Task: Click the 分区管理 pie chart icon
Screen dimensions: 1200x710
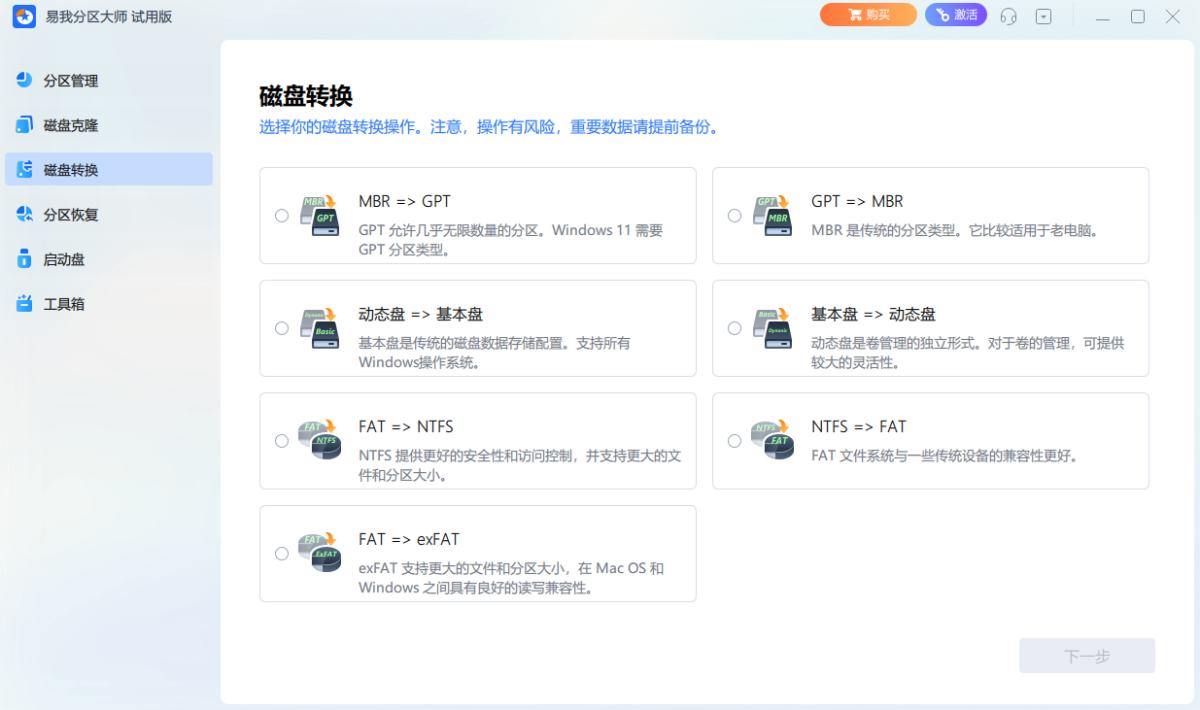Action: point(25,80)
